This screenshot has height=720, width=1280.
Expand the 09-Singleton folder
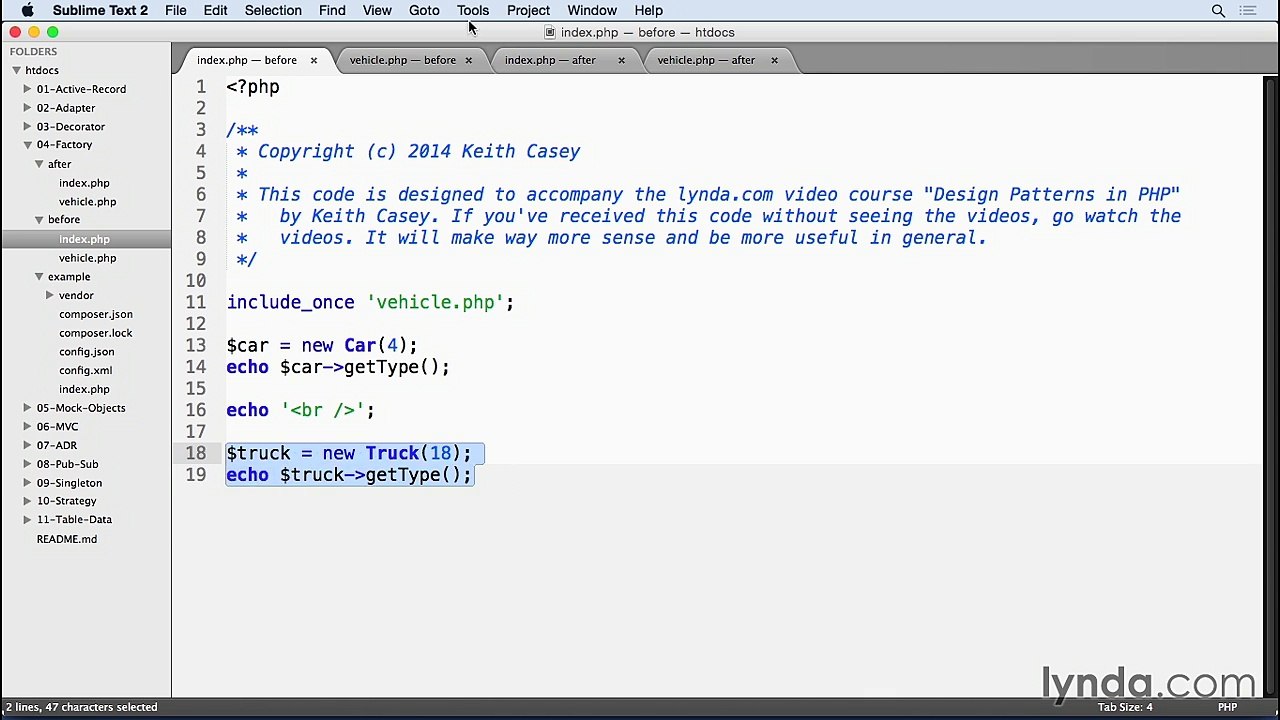tap(28, 483)
